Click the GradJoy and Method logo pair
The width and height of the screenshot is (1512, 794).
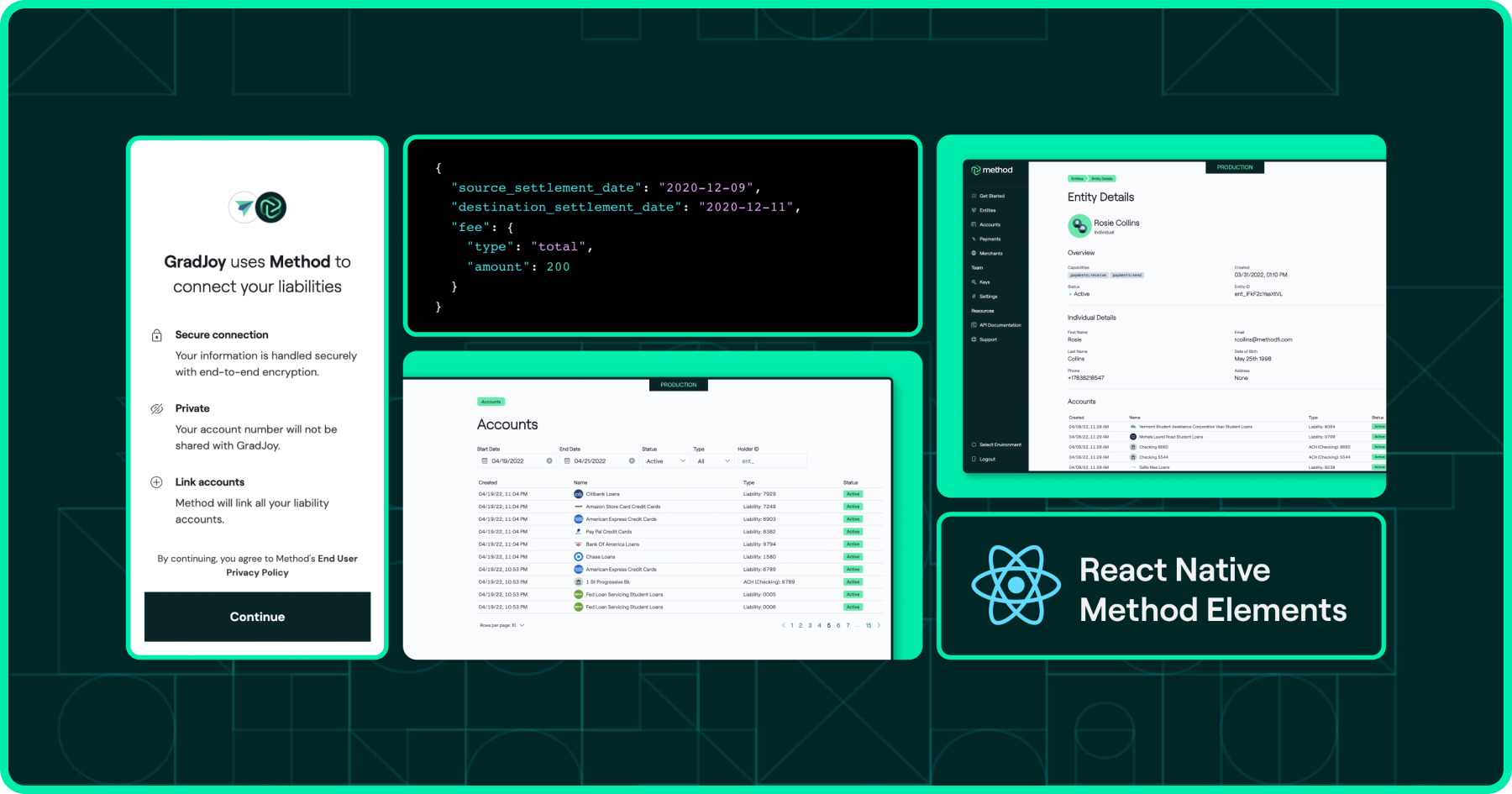[x=258, y=208]
